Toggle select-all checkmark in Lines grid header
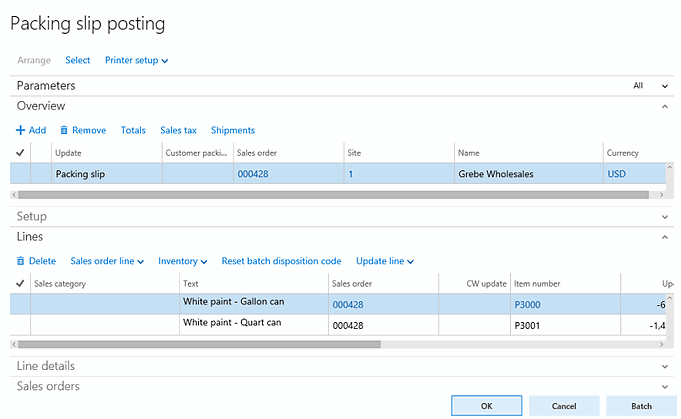This screenshot has width=681, height=419. click(20, 284)
